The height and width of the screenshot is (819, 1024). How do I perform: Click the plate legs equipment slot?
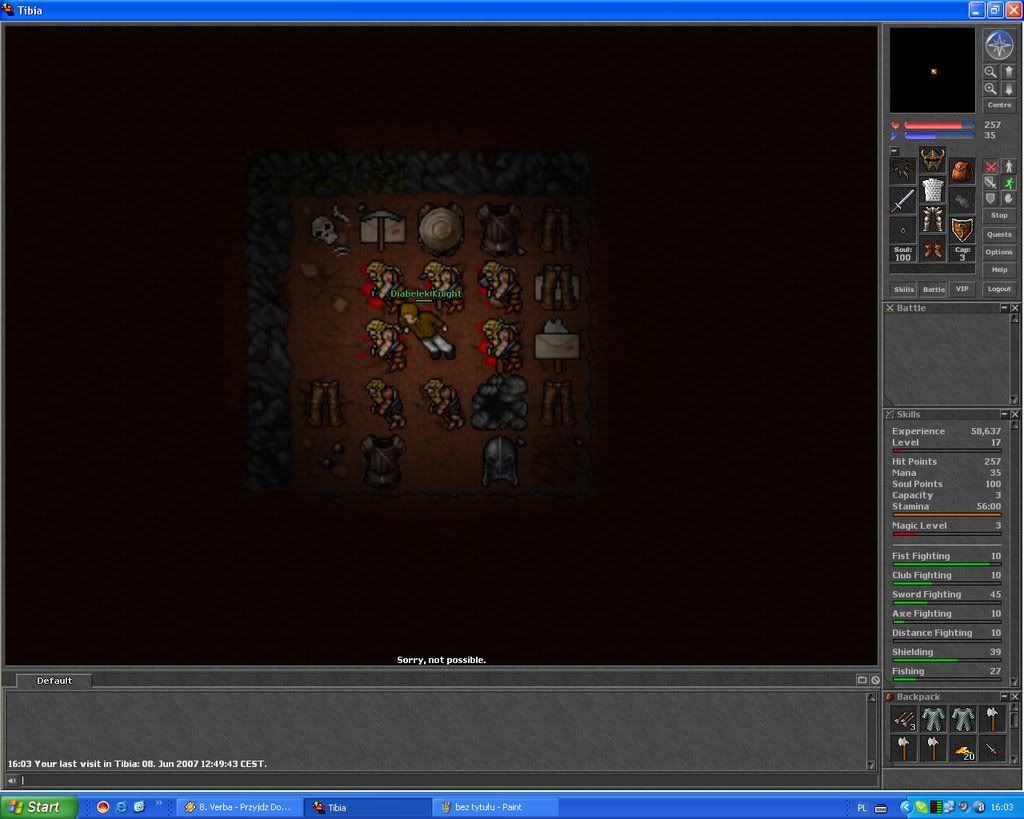(933, 219)
